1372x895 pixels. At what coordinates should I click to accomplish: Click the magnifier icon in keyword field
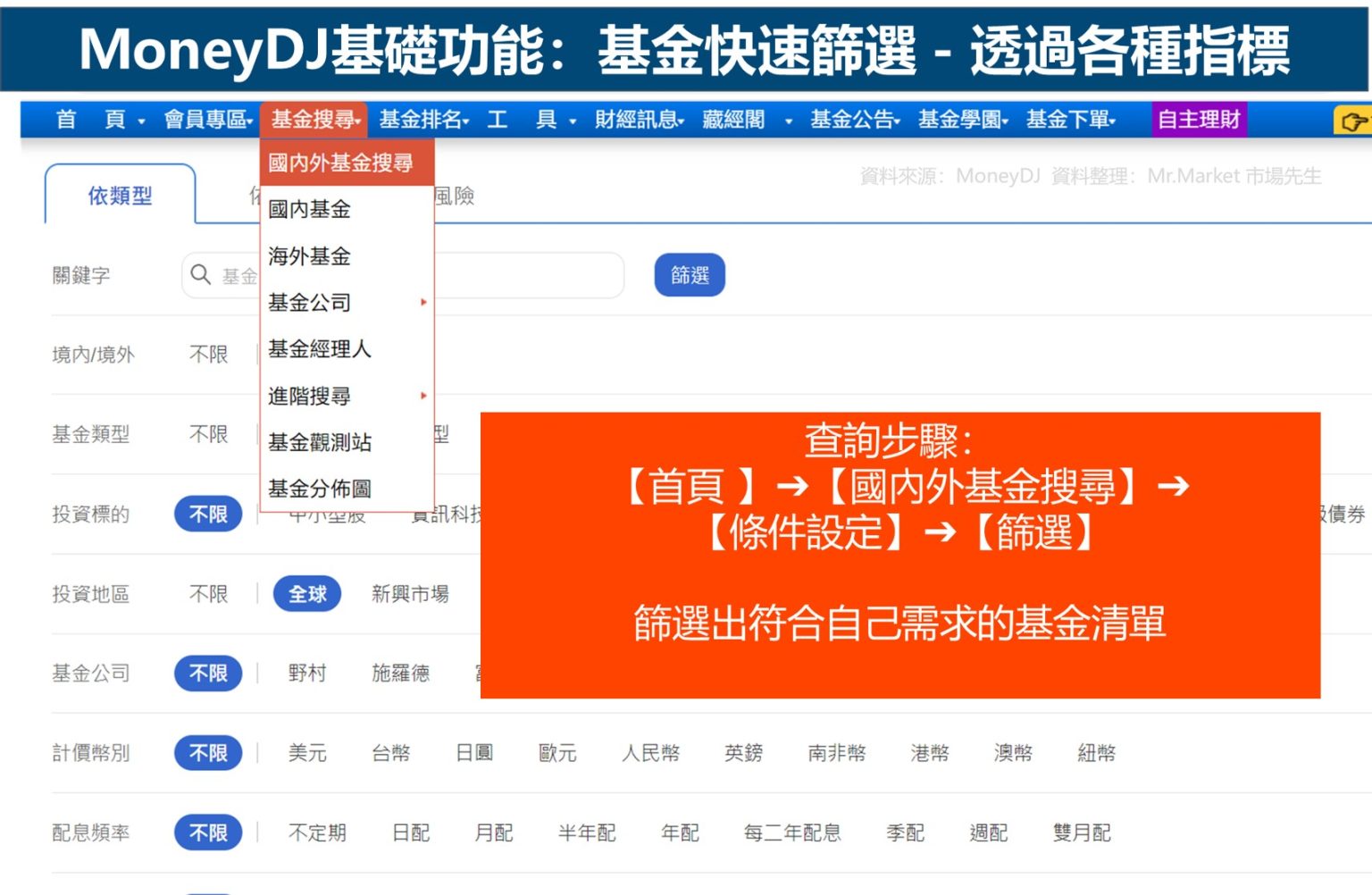[x=200, y=275]
